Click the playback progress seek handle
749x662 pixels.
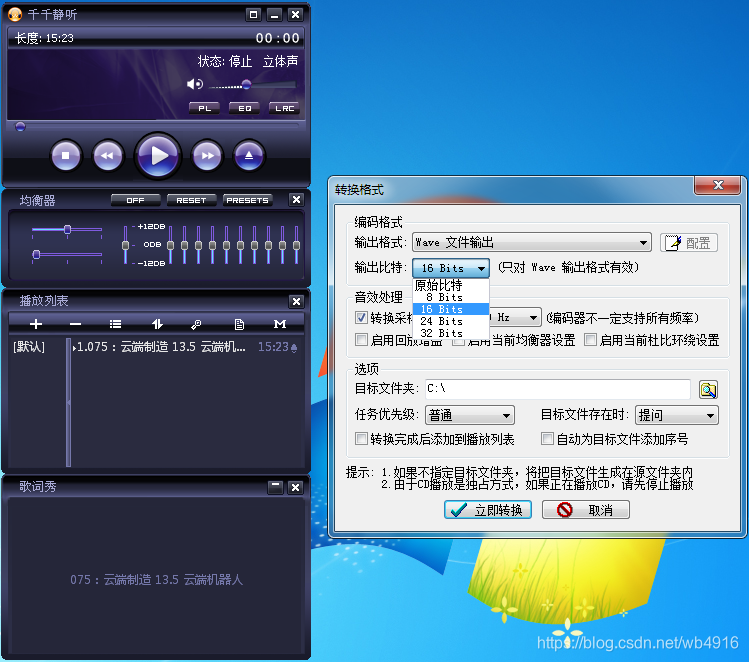click(x=20, y=127)
